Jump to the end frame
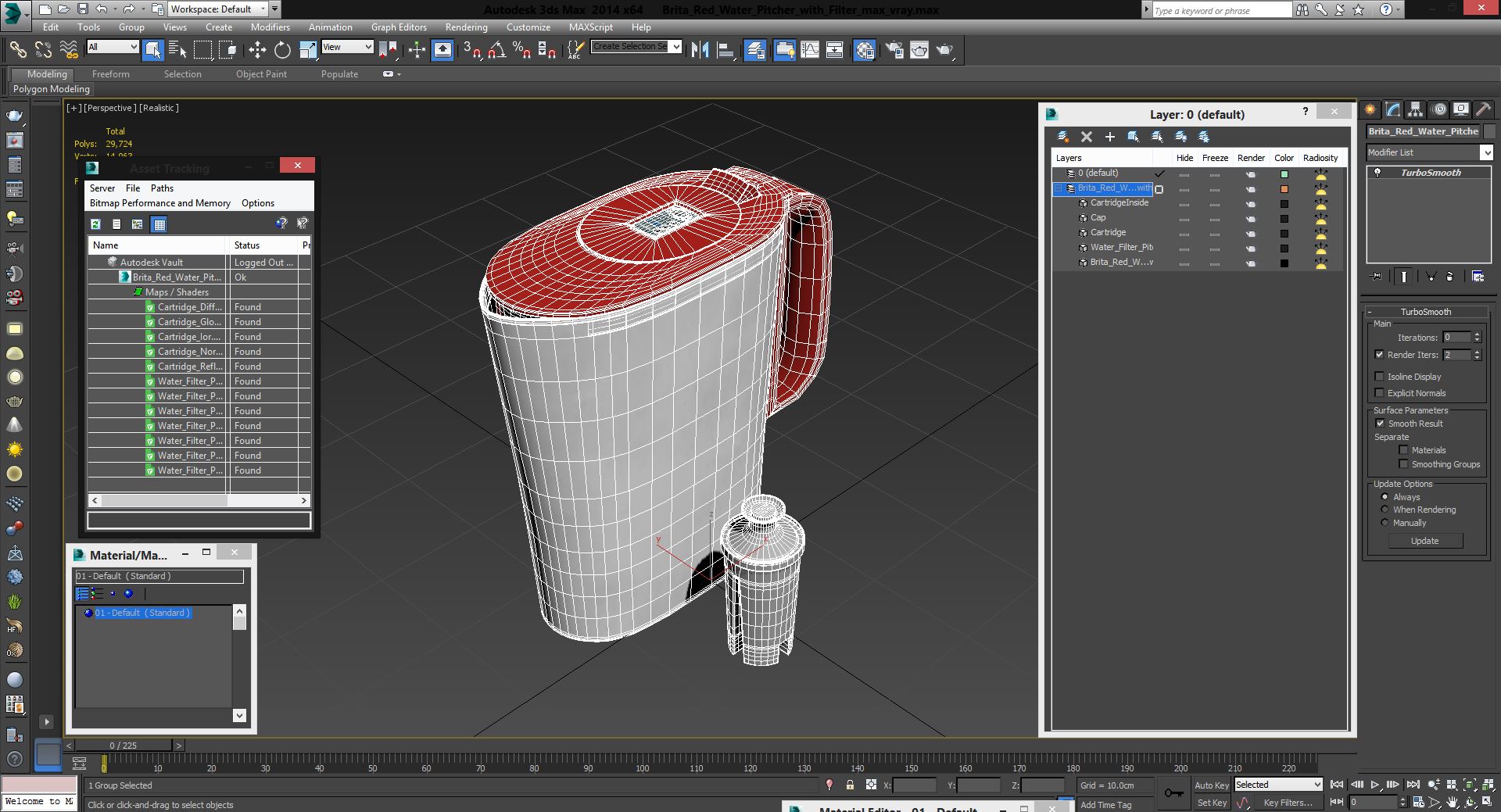Viewport: 1501px width, 812px height. (1413, 785)
